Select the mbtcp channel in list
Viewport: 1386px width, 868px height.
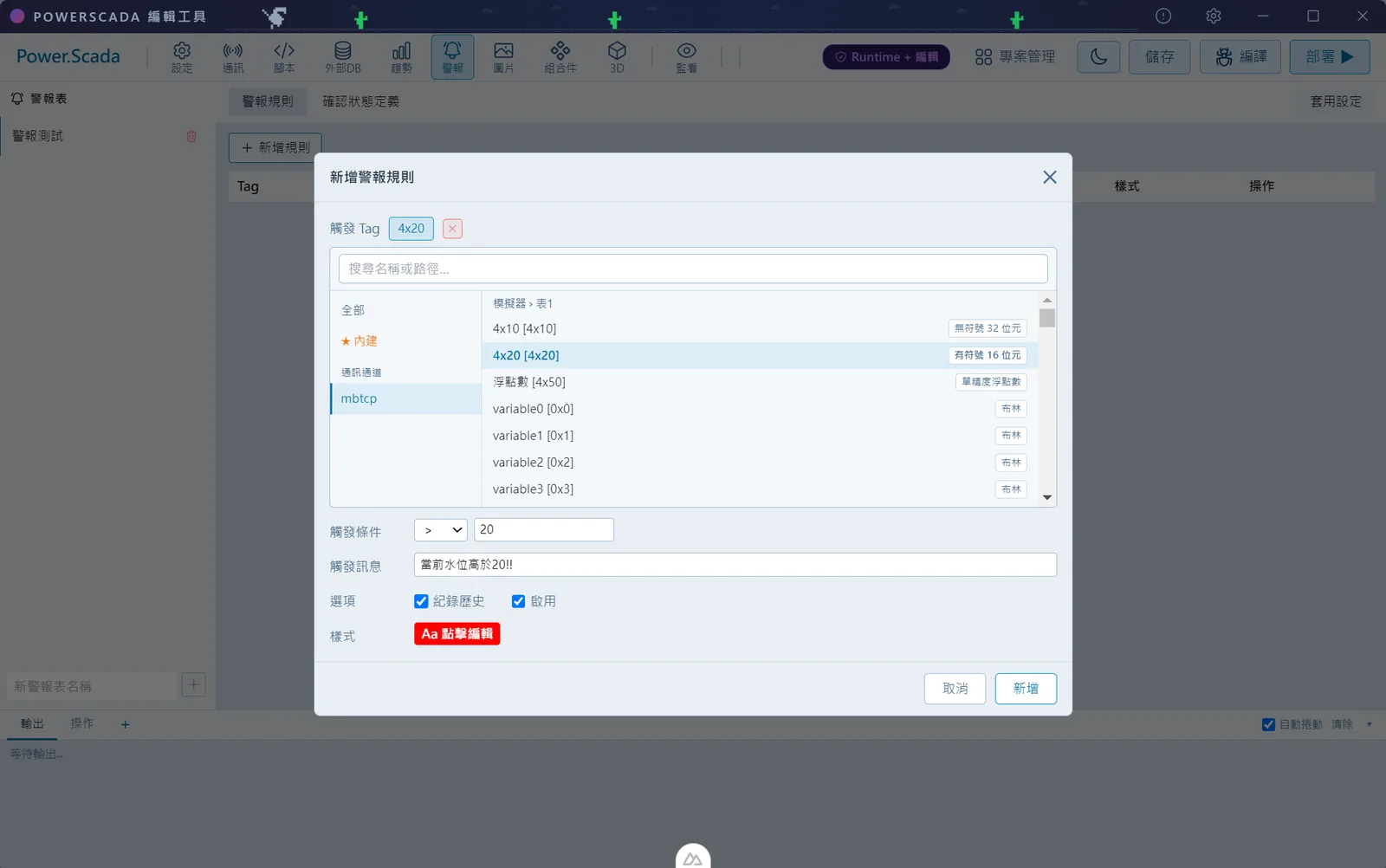tap(406, 398)
